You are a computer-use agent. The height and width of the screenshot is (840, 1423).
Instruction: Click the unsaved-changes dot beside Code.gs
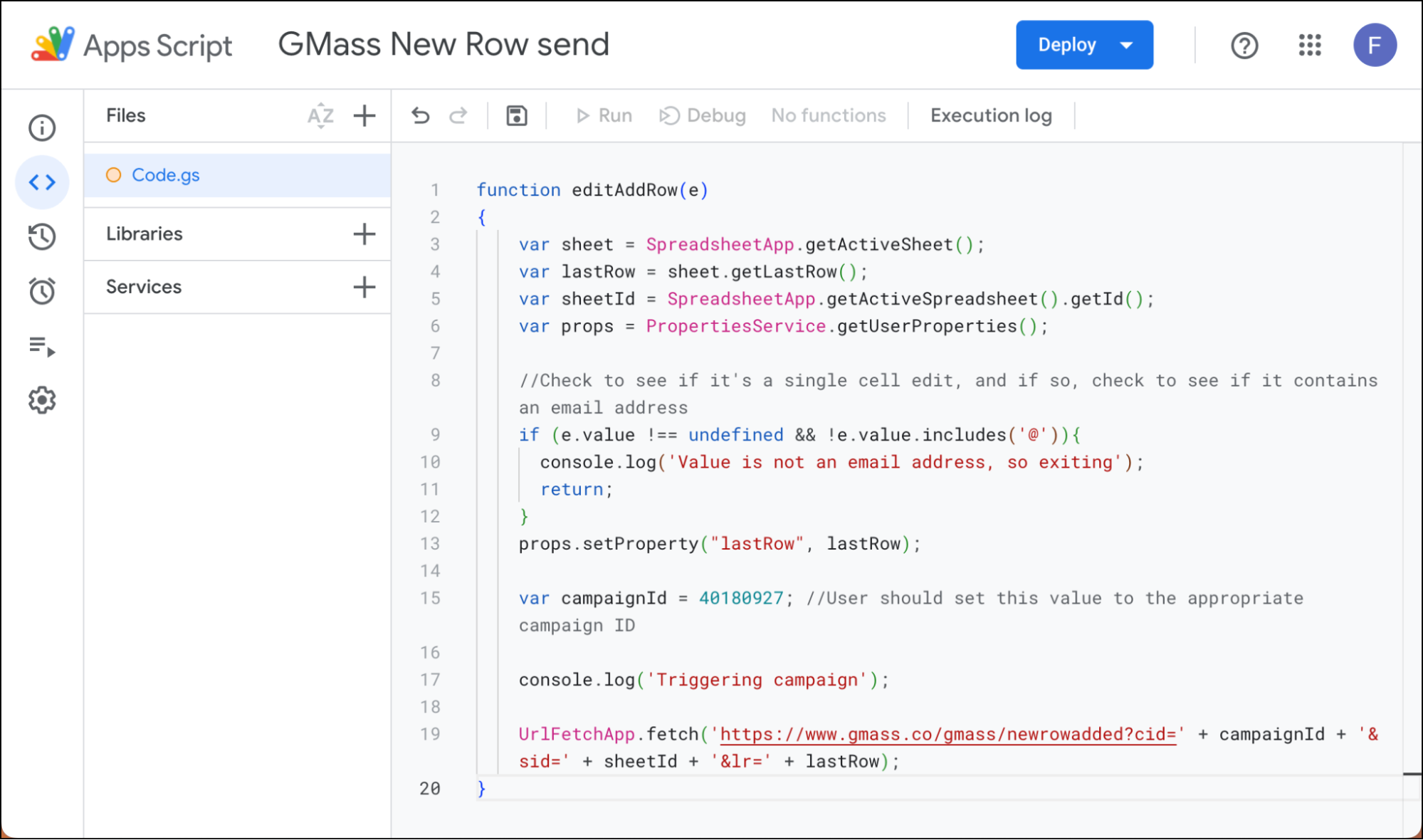point(113,175)
